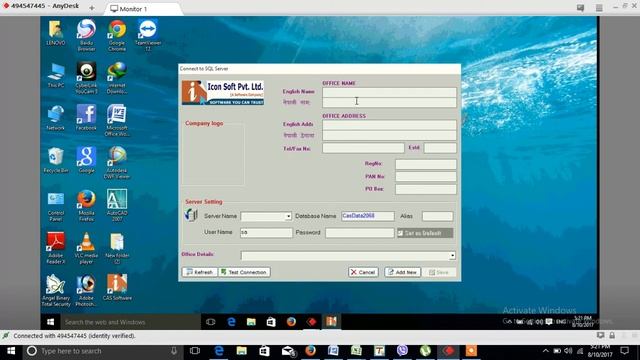Toggle the Set as Default checkbox
Viewport: 640px width, 360px height.
(400, 233)
